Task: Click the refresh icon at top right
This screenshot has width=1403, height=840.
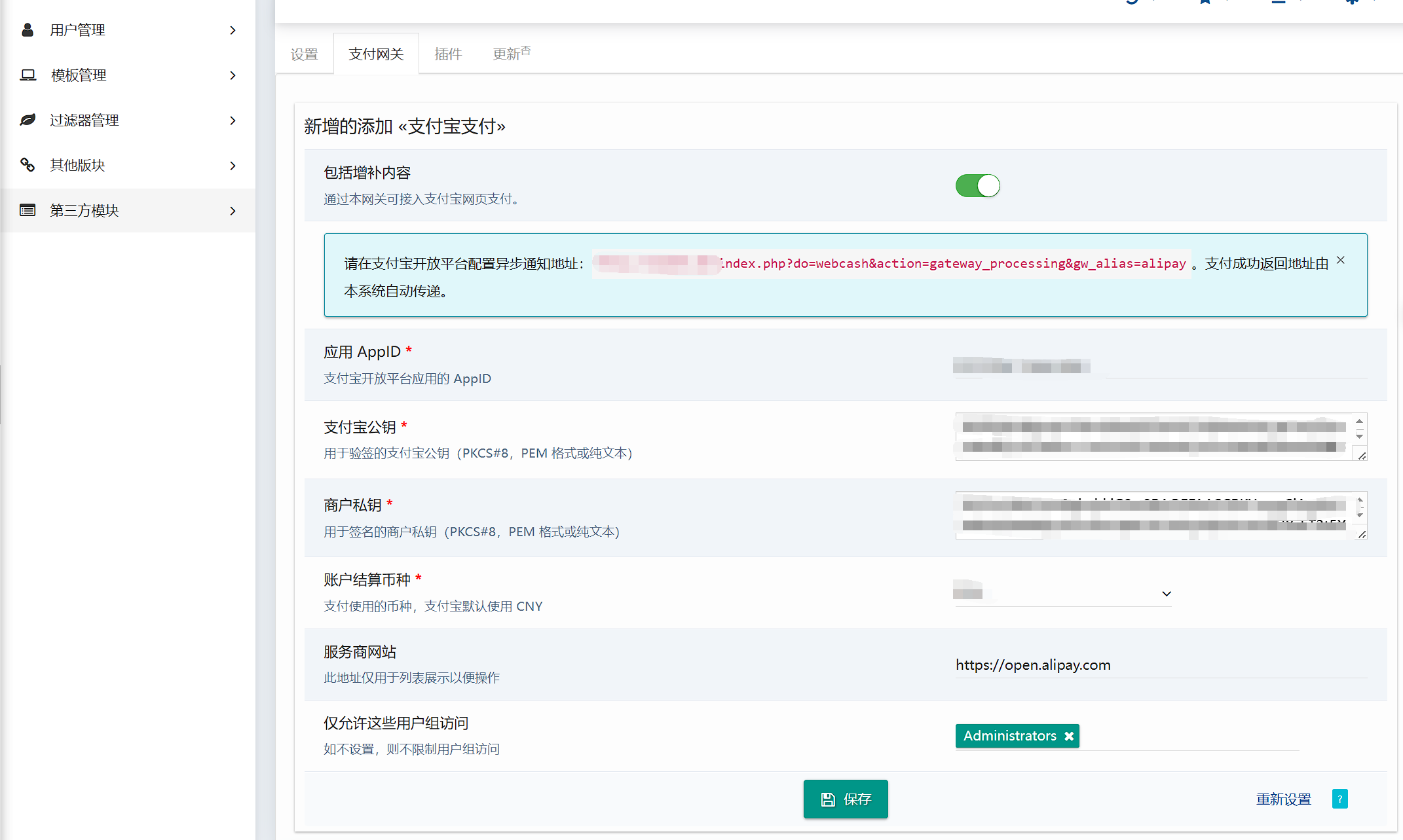Action: click(x=1131, y=3)
